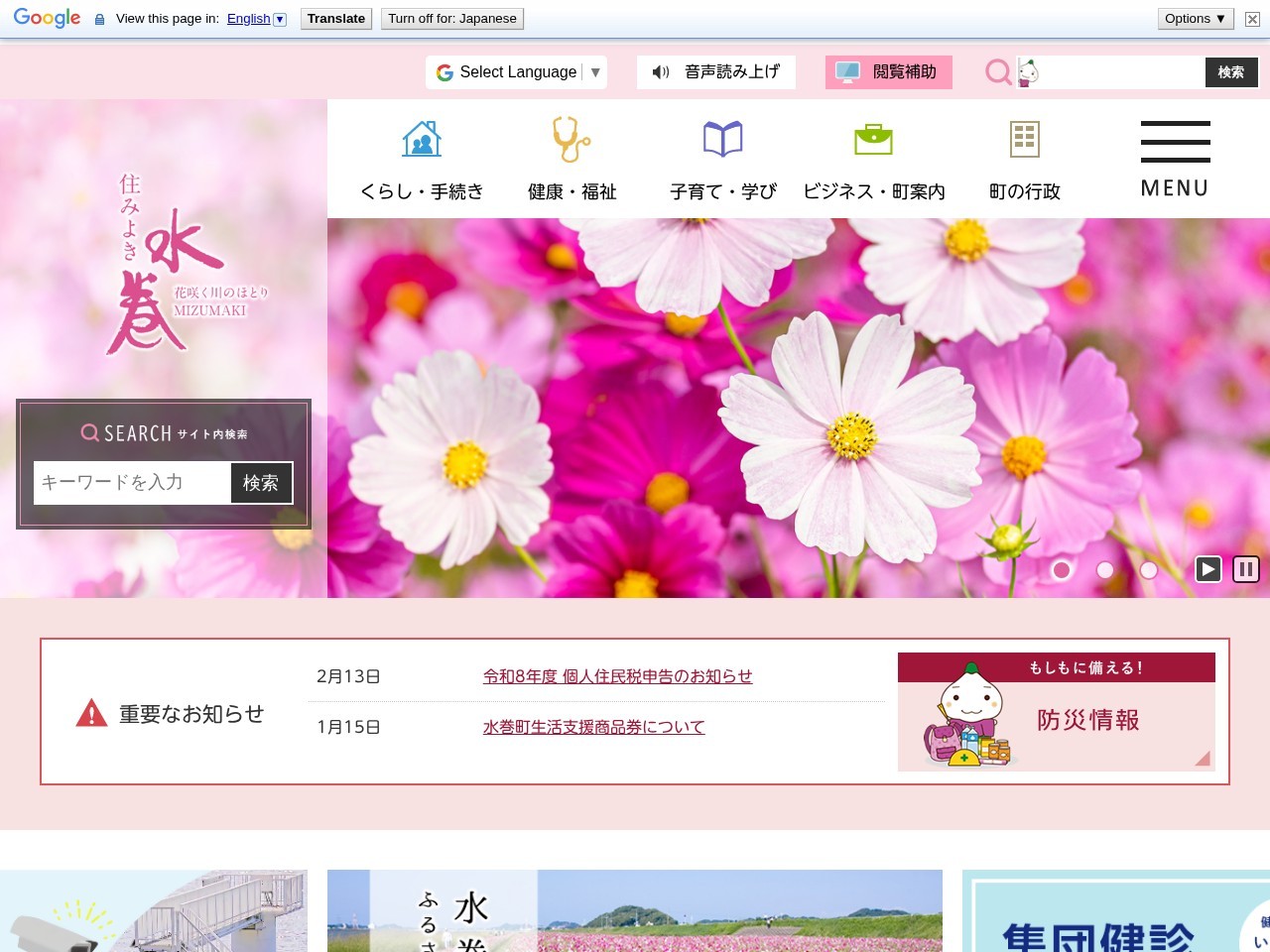
Task: Open the Select Language dropdown
Action: [x=516, y=72]
